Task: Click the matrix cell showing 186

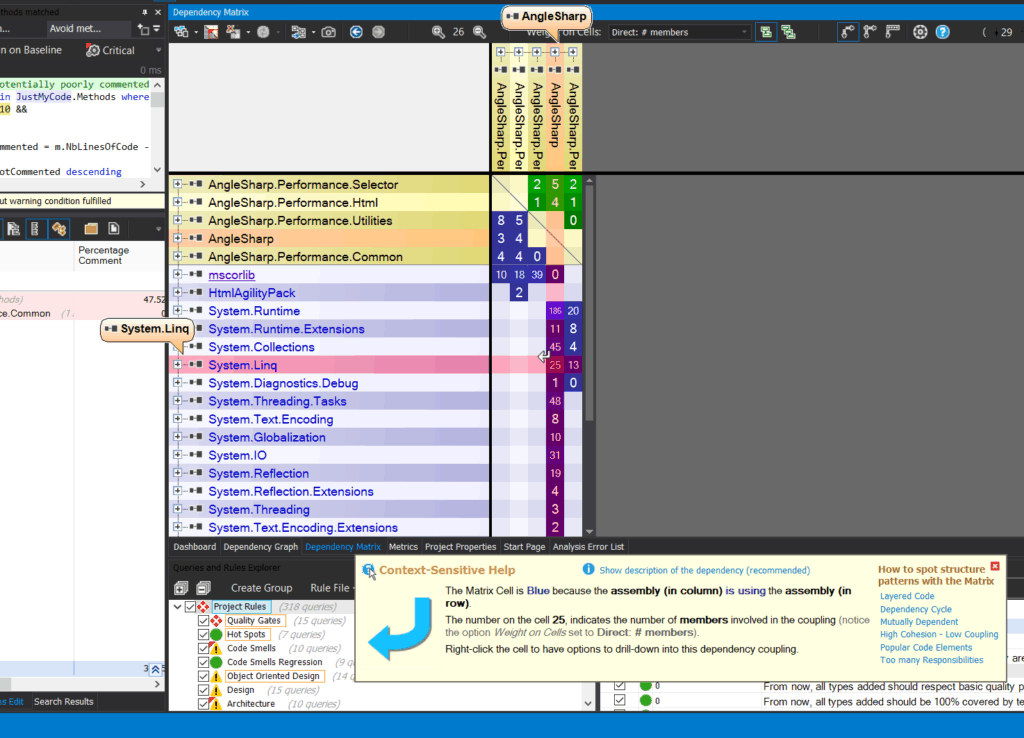Action: (555, 311)
